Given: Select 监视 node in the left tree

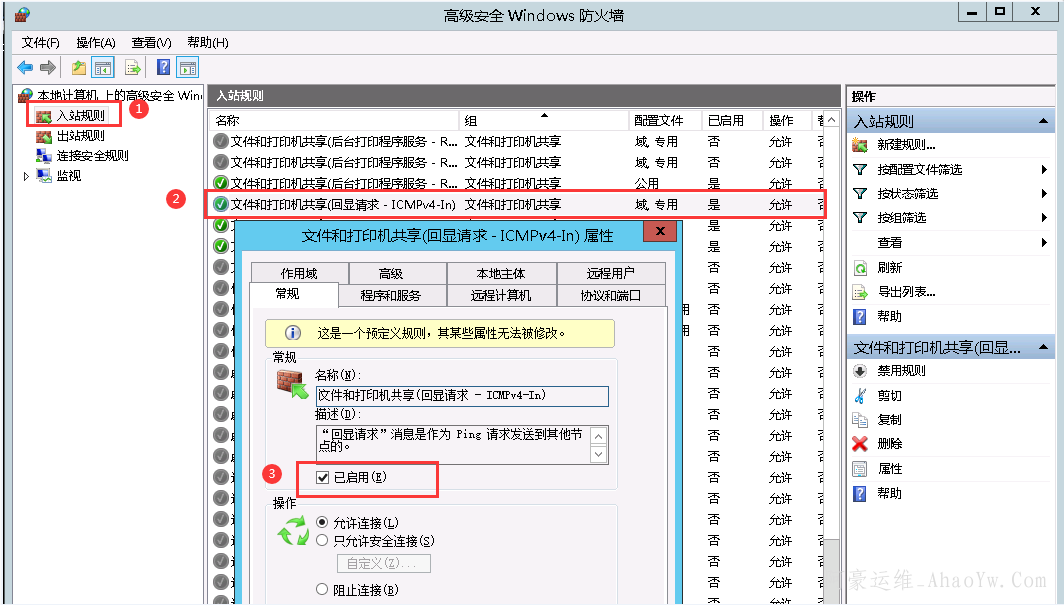Looking at the screenshot, I should (x=69, y=176).
